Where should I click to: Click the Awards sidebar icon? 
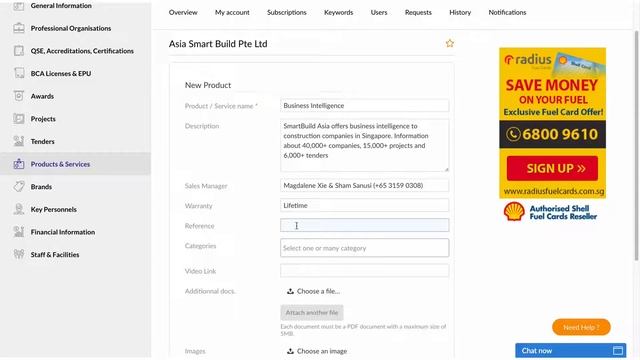point(19,96)
